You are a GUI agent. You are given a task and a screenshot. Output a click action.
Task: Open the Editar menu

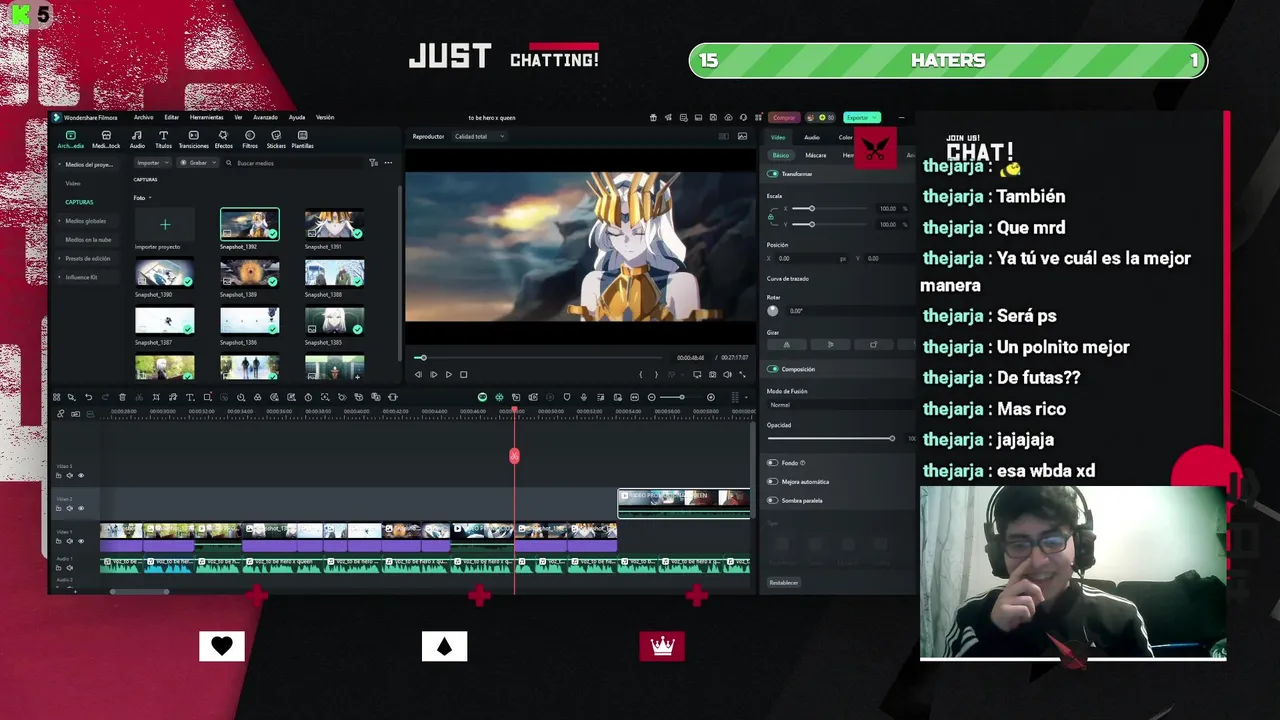pos(172,117)
